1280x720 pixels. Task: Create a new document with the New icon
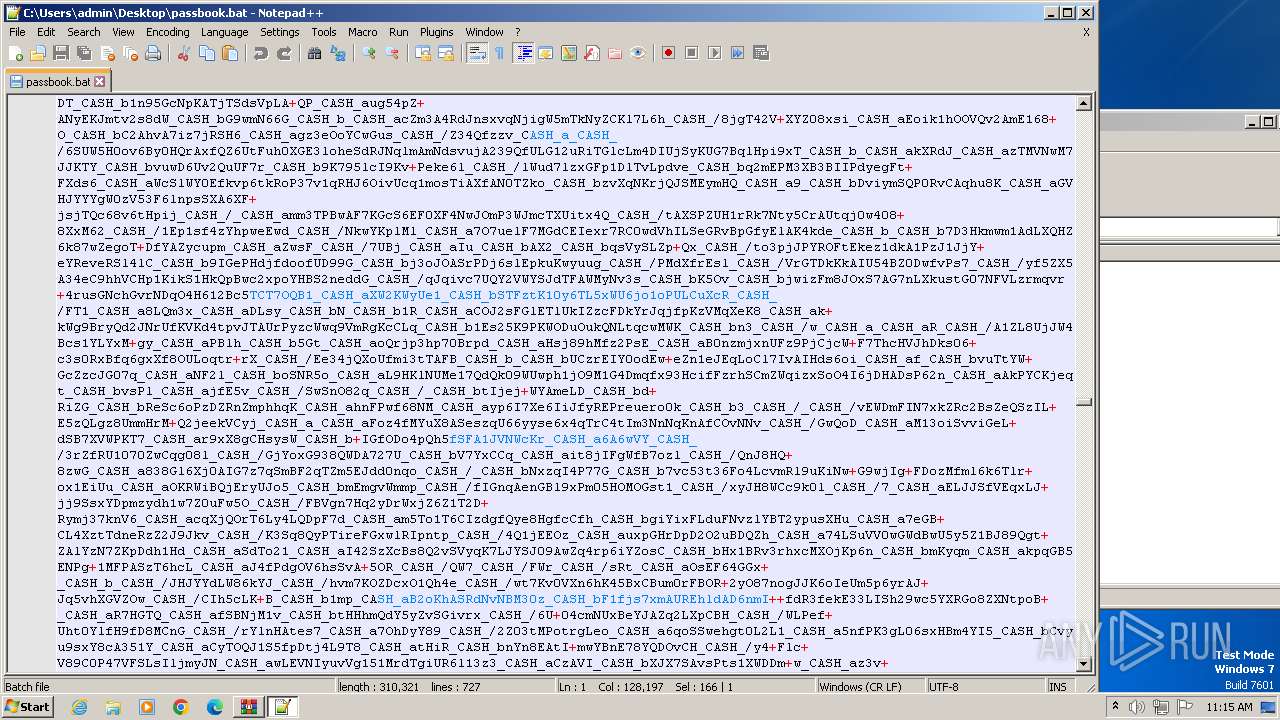point(16,53)
